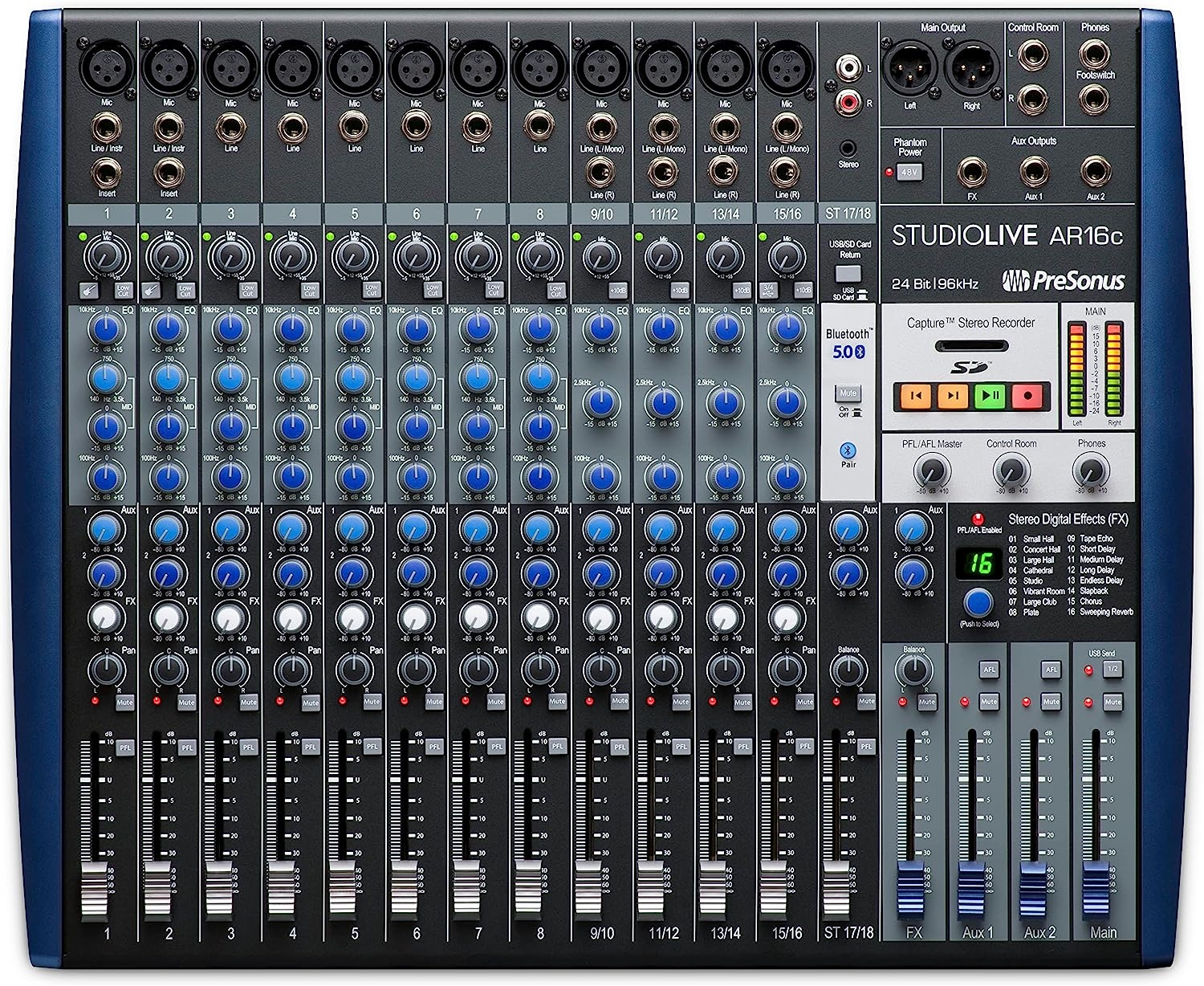The image size is (1204, 986).
Task: Click the channel 6 fader cap
Action: (x=402, y=891)
